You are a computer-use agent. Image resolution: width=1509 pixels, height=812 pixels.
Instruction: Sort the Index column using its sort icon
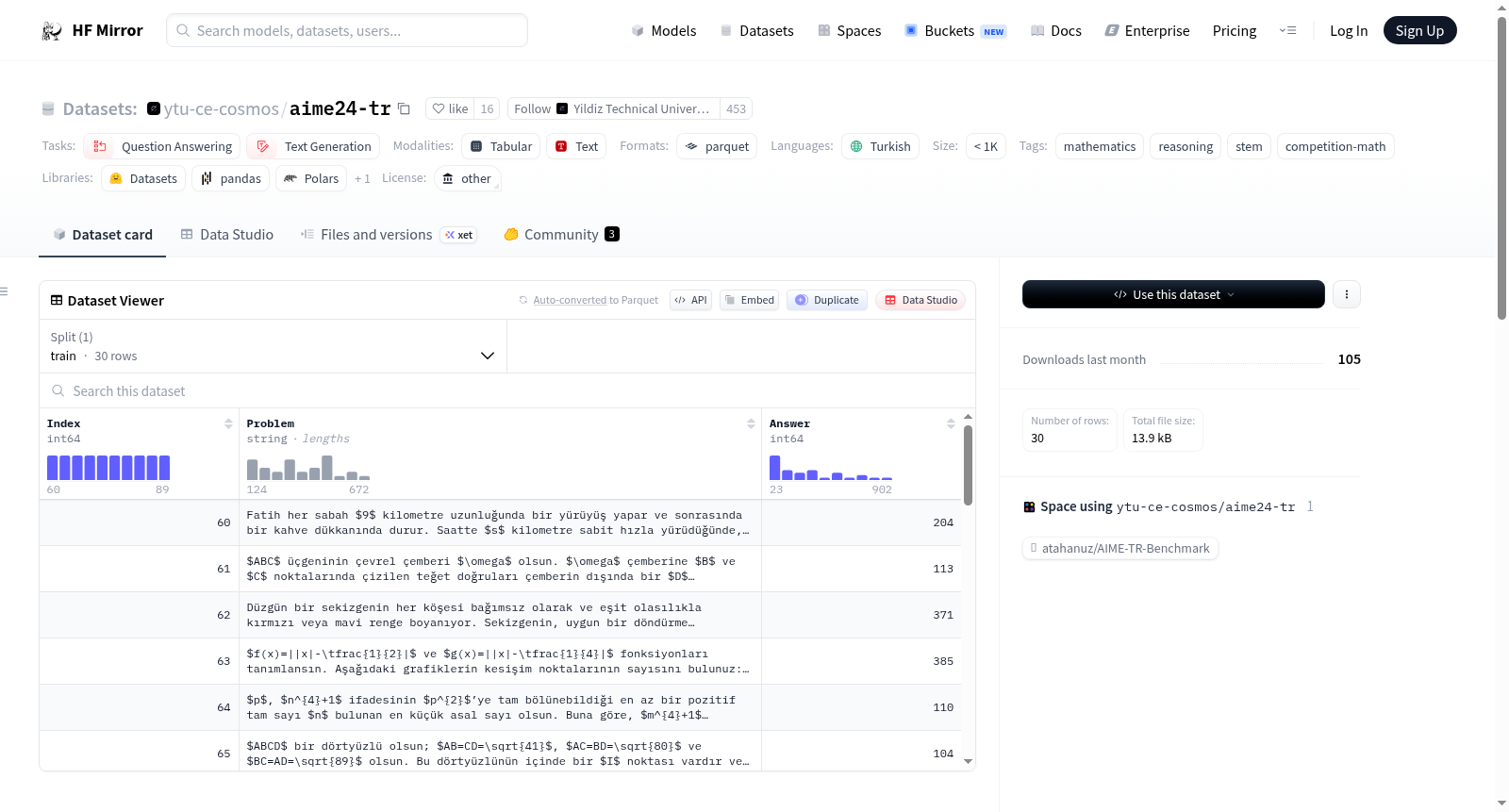(x=228, y=423)
